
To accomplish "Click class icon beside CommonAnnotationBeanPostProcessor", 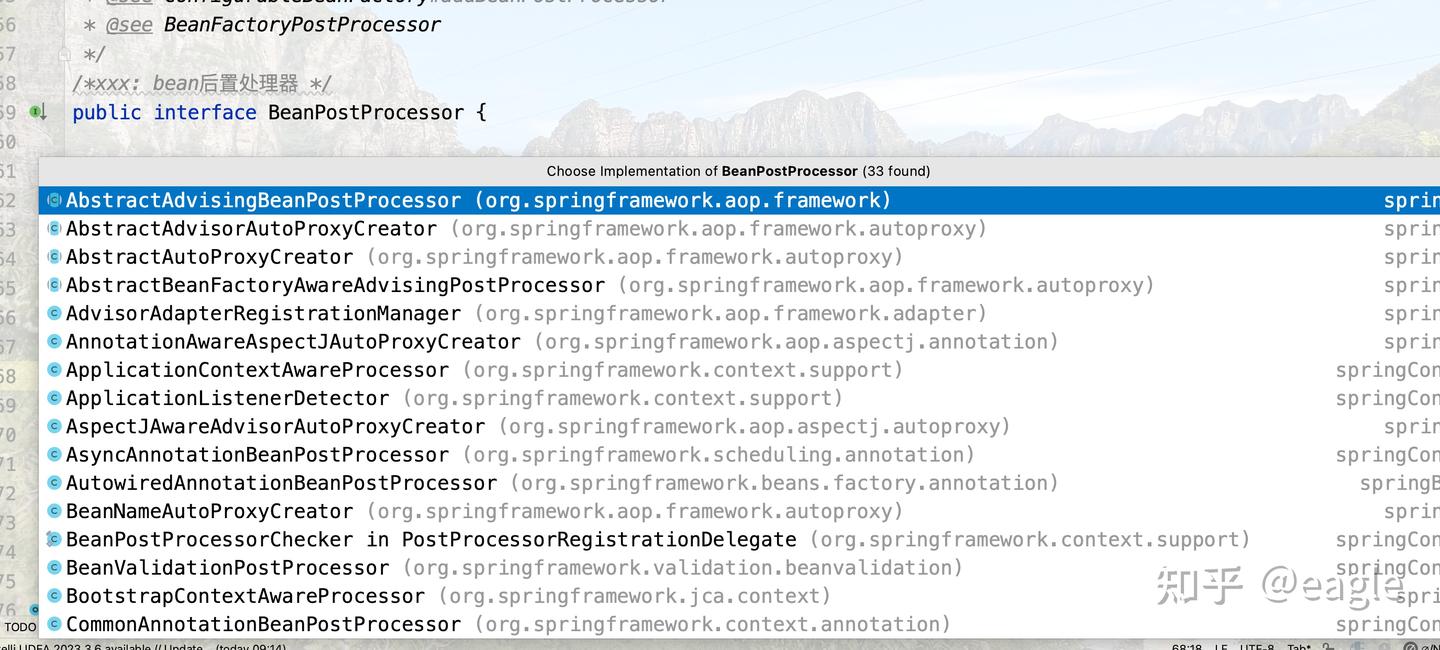I will [x=54, y=624].
